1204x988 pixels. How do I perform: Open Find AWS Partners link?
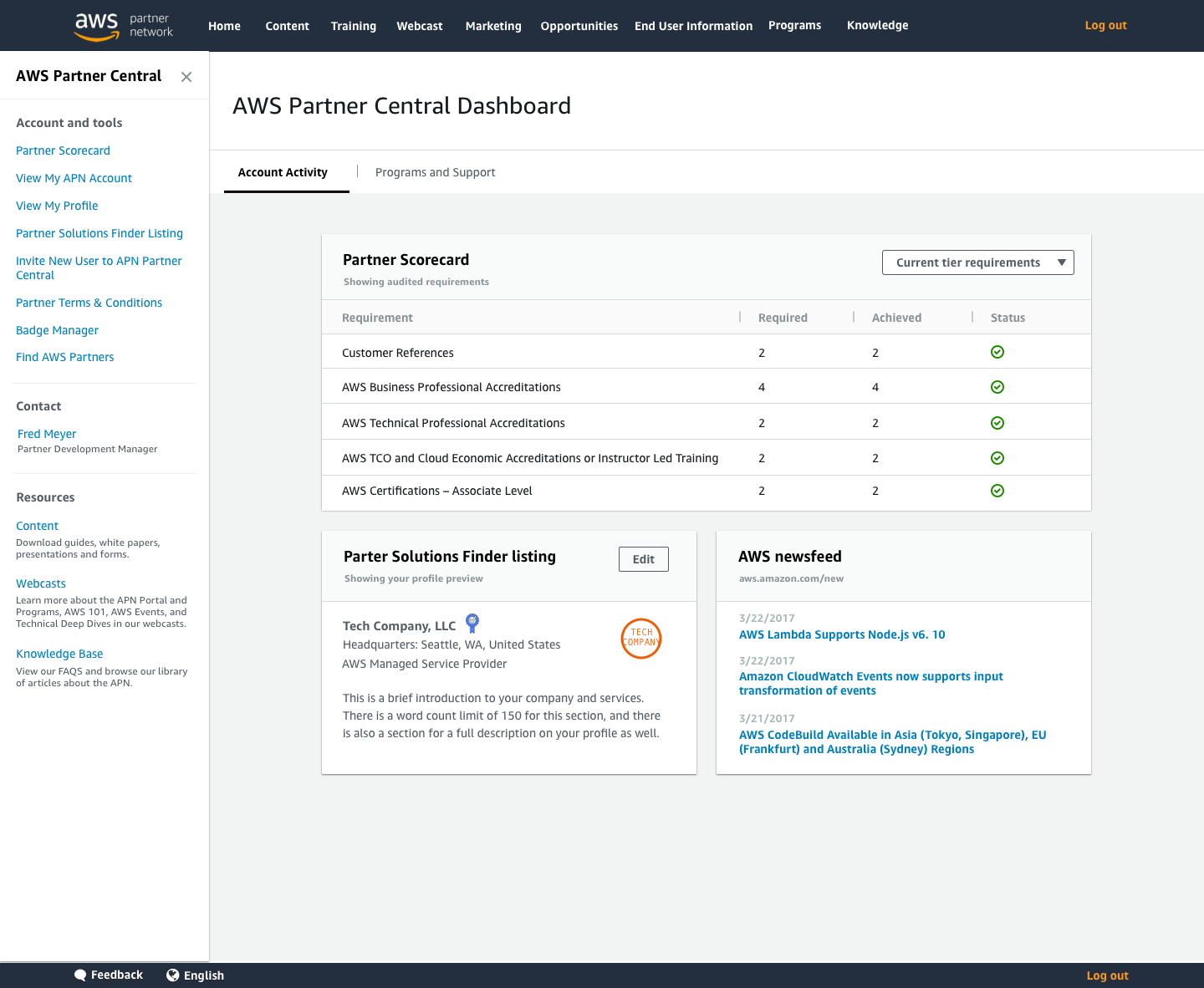click(x=64, y=357)
